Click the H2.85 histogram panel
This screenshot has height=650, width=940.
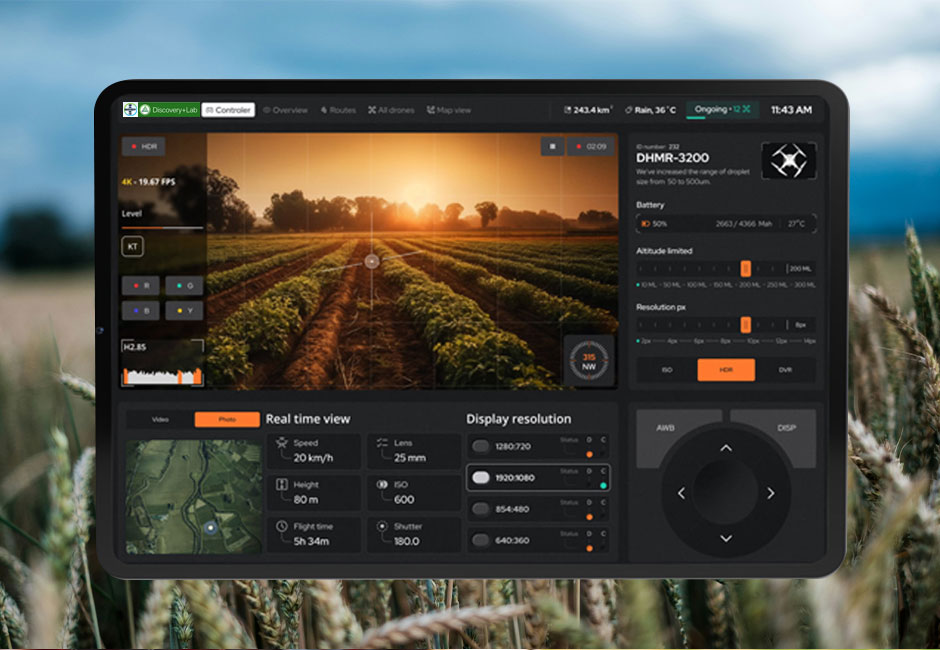point(162,362)
